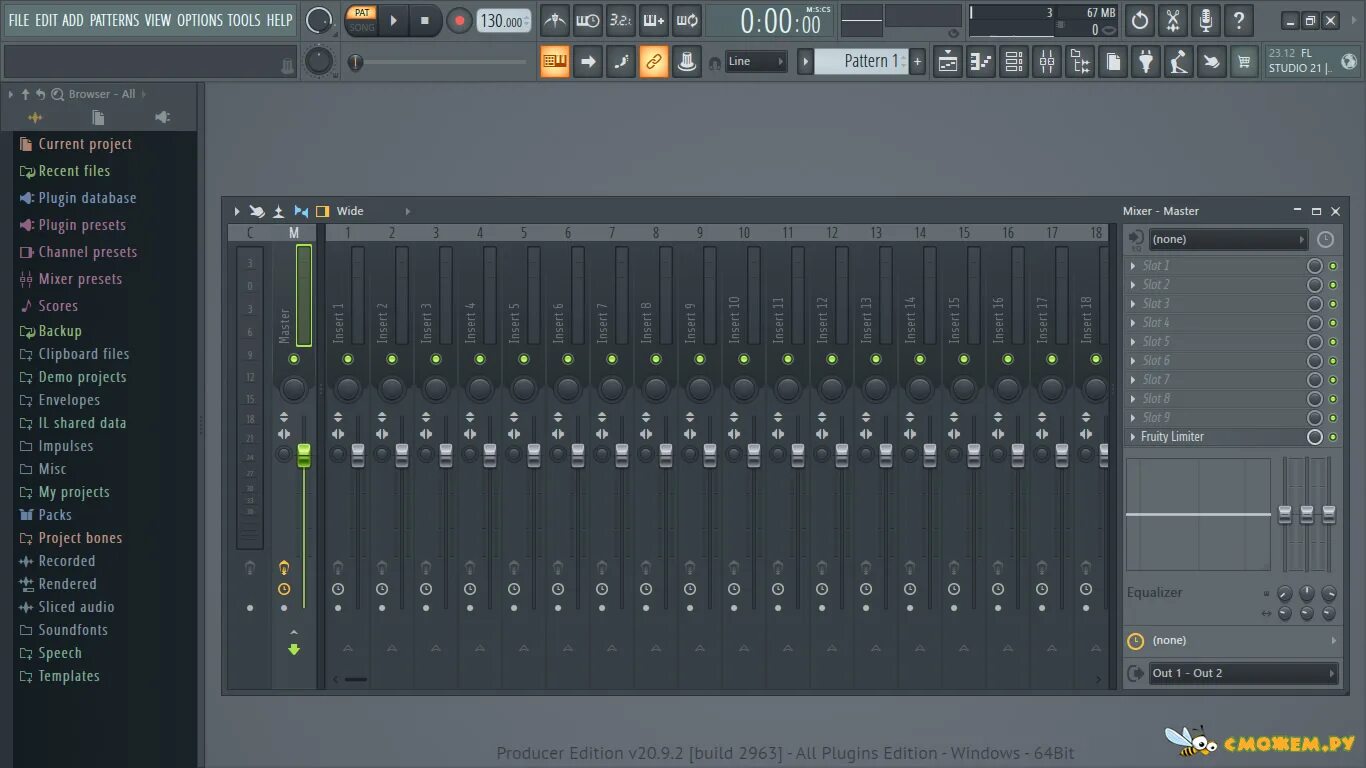
Task: Open the TOOLS menu
Action: click(x=244, y=20)
